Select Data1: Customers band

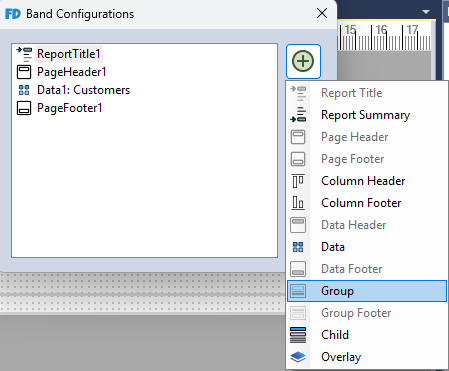coord(83,90)
